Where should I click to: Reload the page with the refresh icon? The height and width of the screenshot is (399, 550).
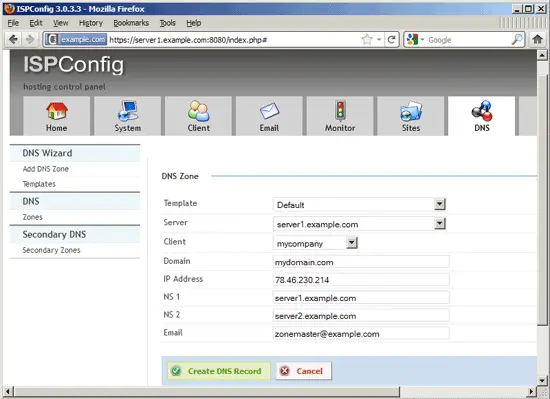click(391, 40)
